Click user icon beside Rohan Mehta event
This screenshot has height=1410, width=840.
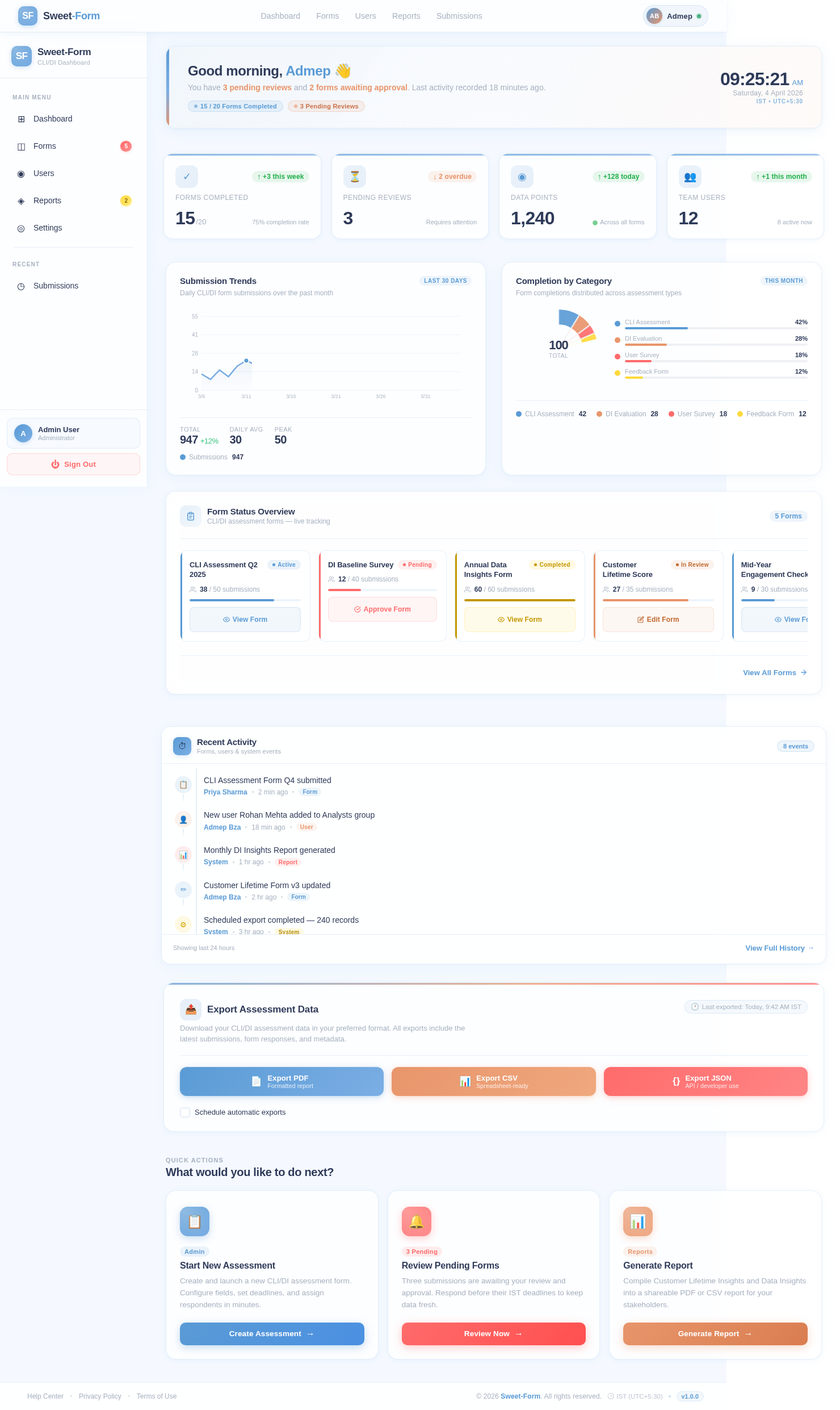(x=183, y=820)
